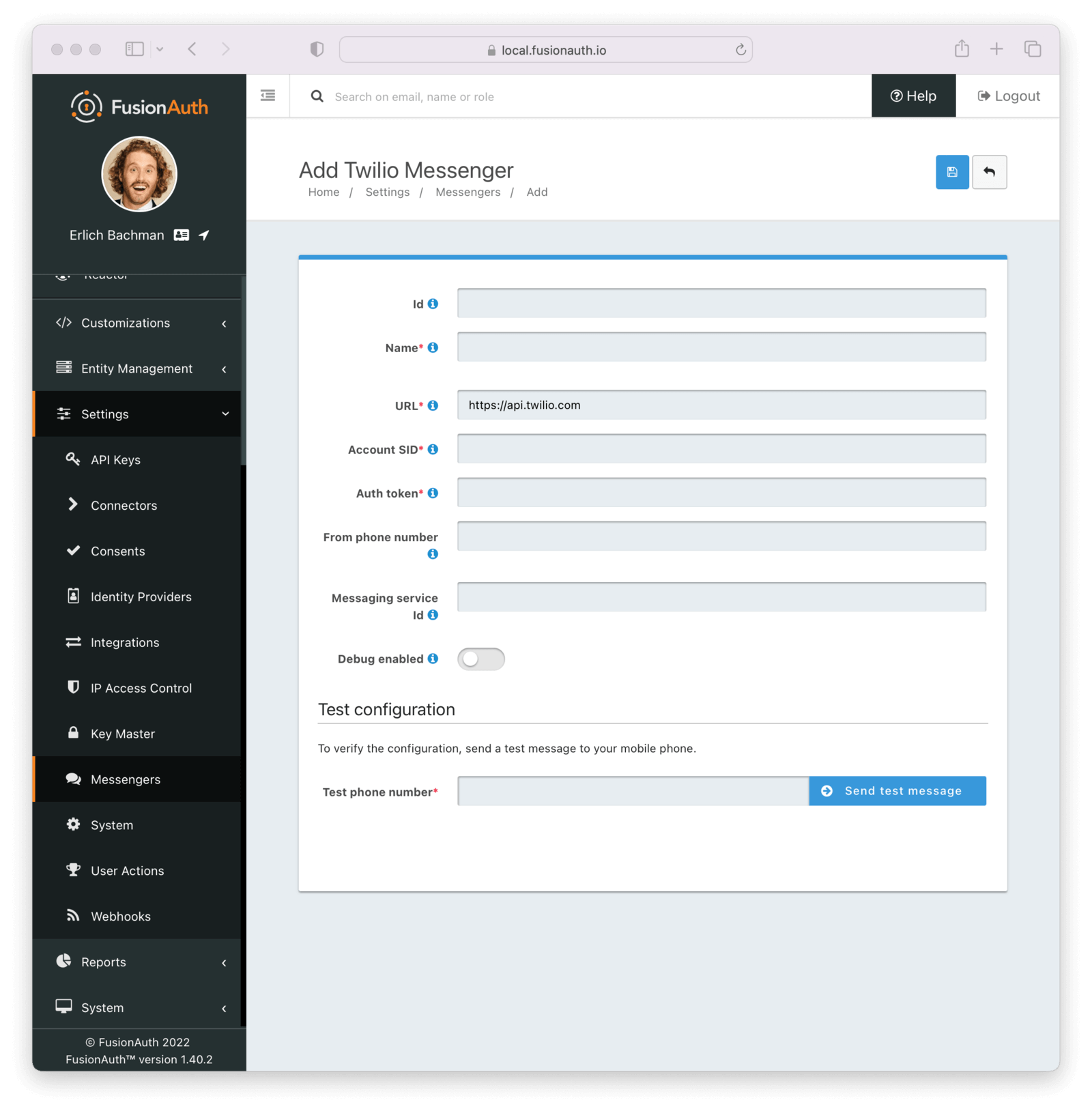The height and width of the screenshot is (1111, 1092).
Task: Click the FusionAuth logo
Action: tap(139, 107)
